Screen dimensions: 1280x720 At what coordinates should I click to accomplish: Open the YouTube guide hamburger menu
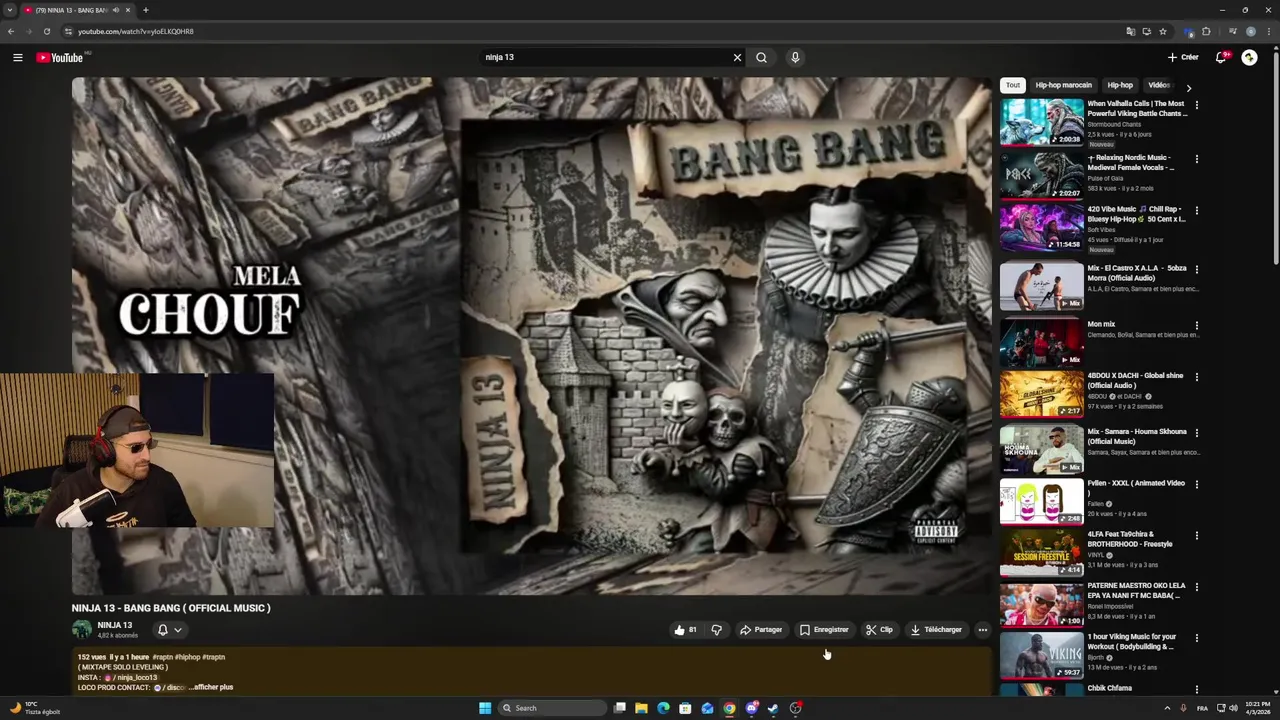17,57
